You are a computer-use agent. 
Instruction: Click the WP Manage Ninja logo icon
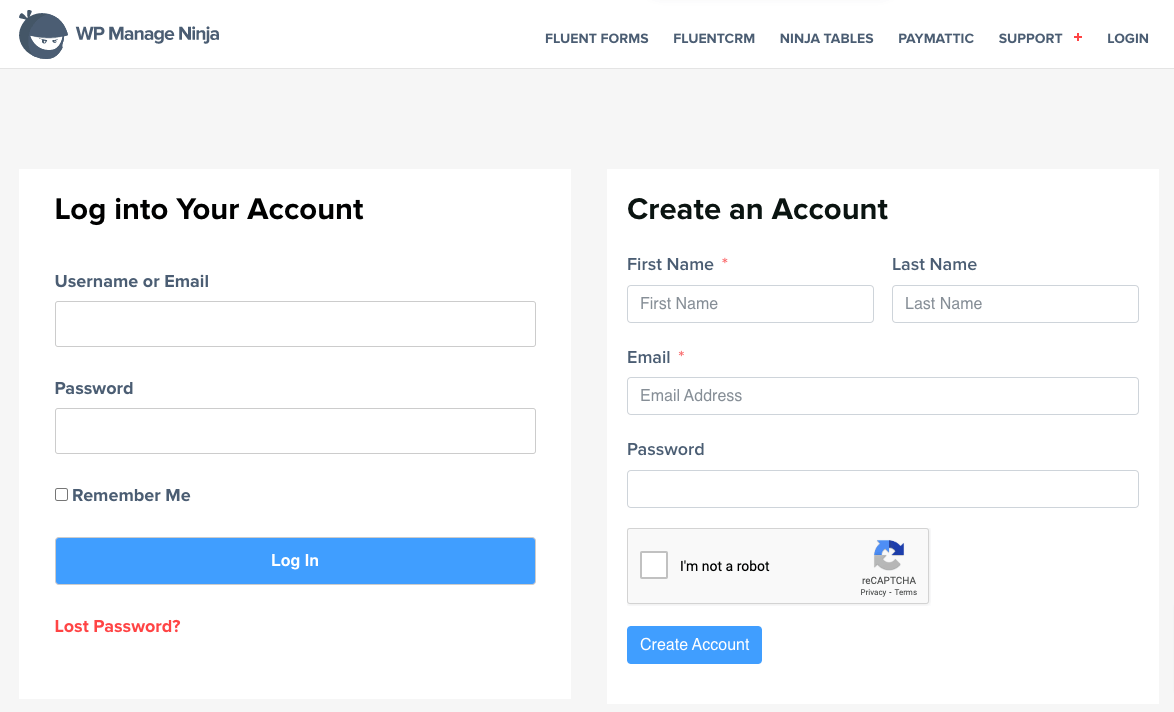pyautogui.click(x=43, y=35)
